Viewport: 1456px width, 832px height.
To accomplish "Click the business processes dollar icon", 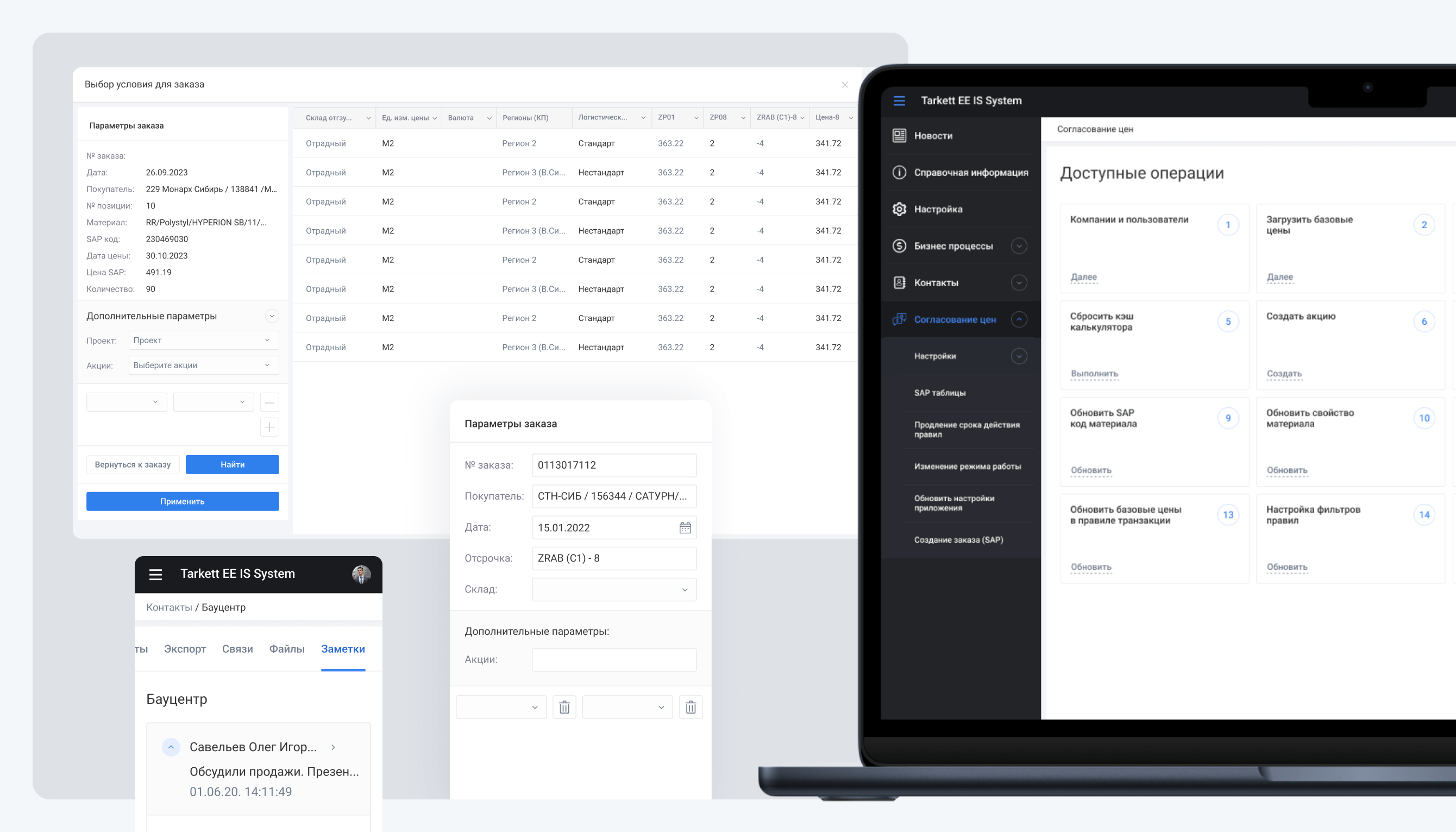I will click(899, 245).
